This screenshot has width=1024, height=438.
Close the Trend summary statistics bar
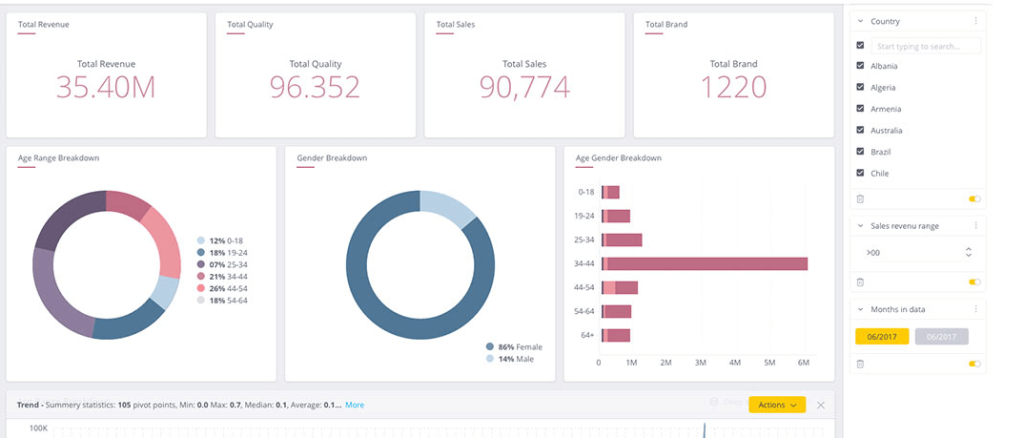821,405
